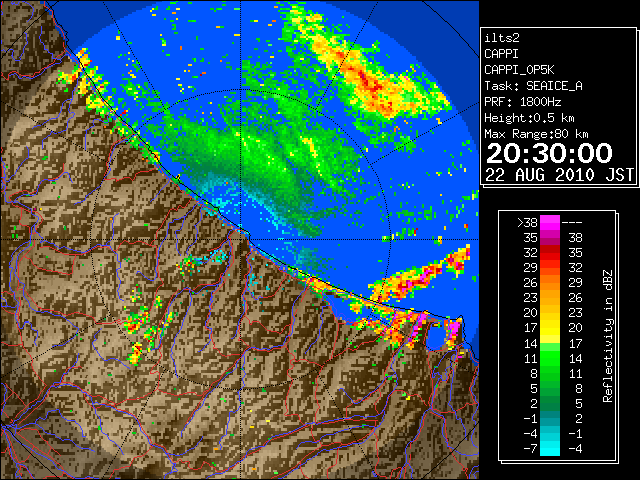Click the magenta streak echo offshore east
The height and width of the screenshot is (480, 640).
420,276
